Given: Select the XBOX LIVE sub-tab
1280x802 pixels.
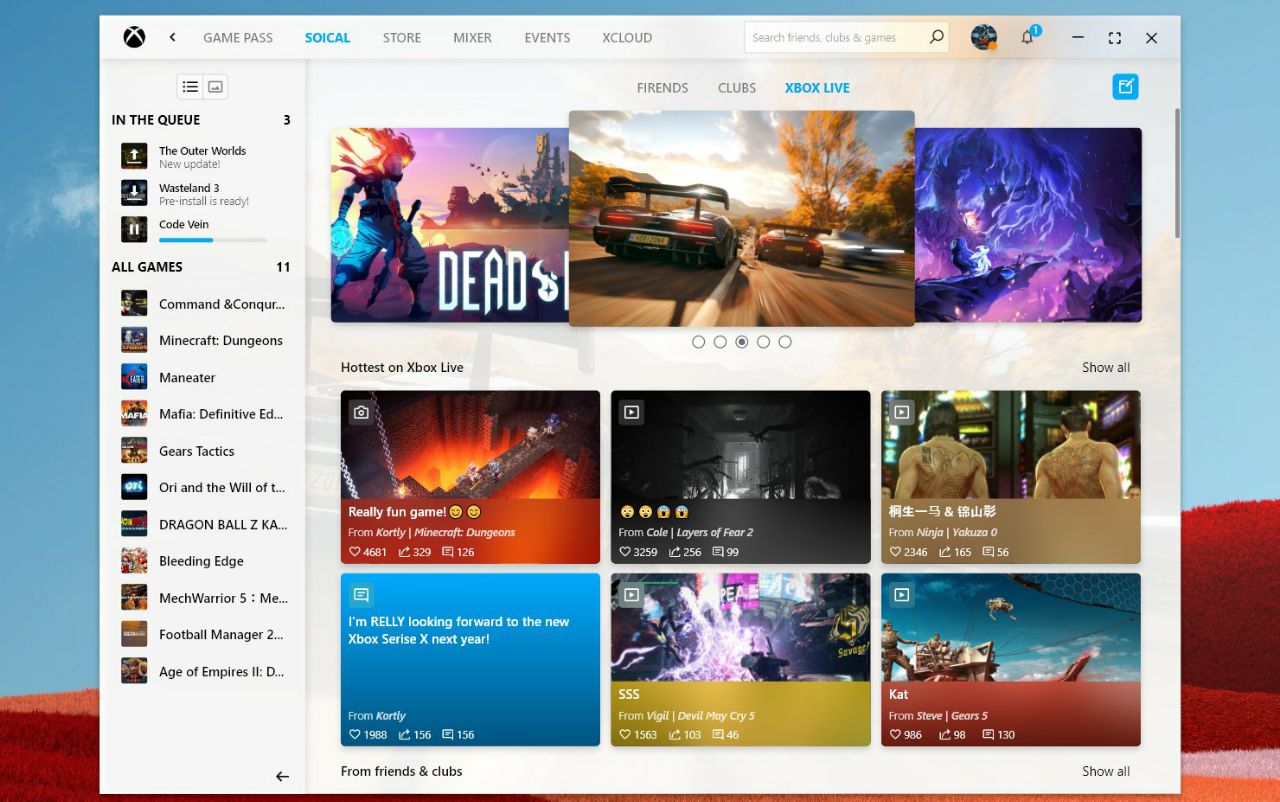Looking at the screenshot, I should [x=817, y=88].
